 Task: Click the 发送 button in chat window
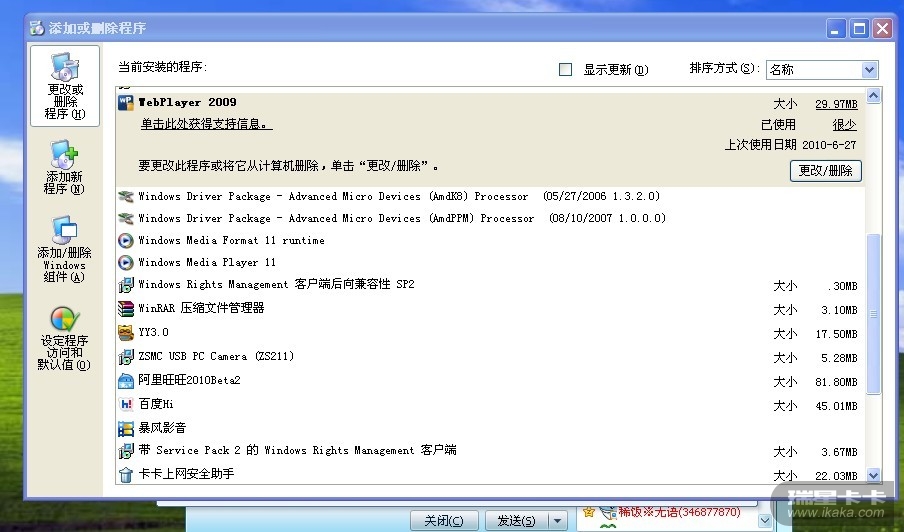pos(517,521)
